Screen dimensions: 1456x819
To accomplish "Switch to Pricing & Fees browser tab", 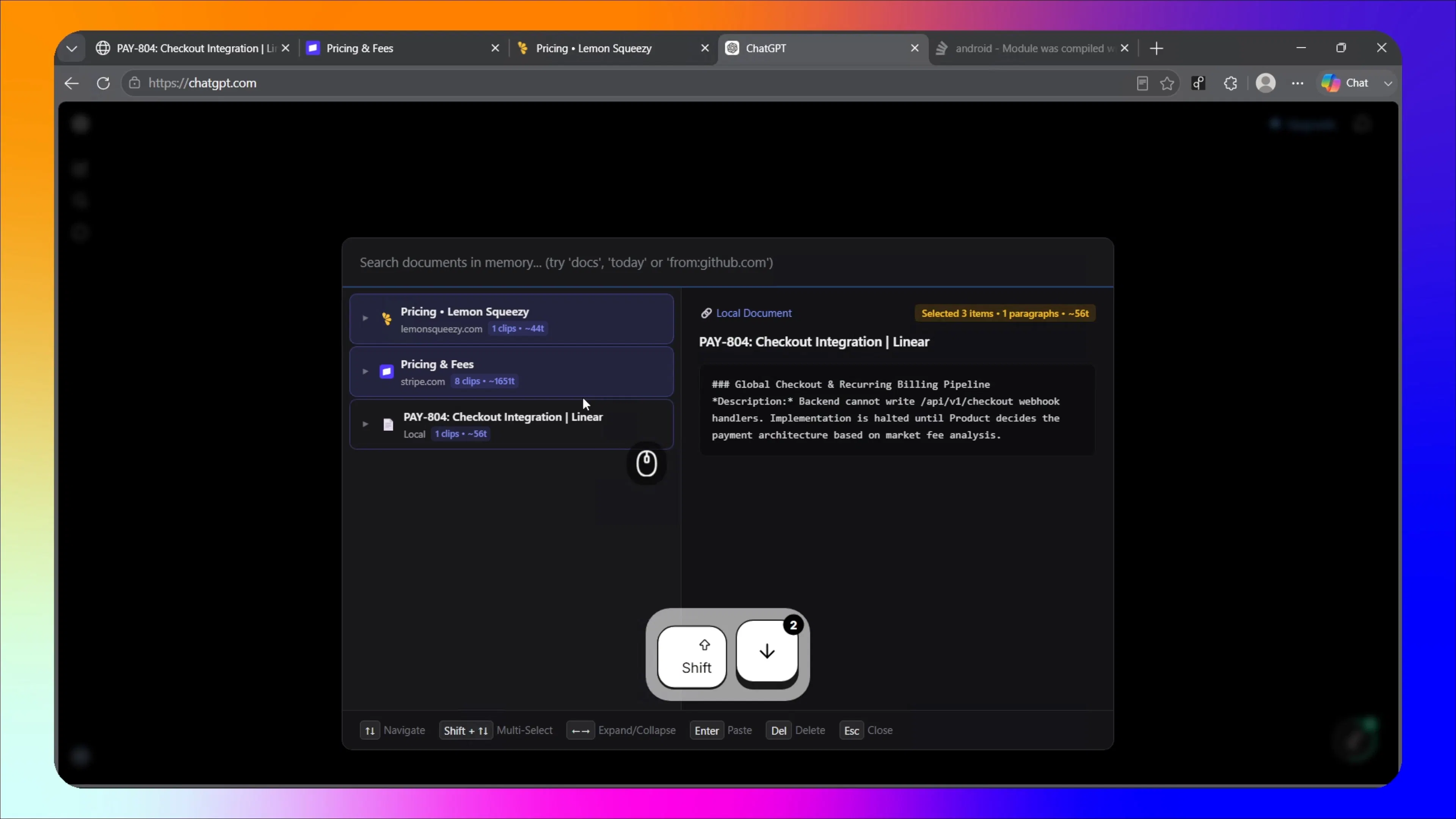I will [402, 49].
